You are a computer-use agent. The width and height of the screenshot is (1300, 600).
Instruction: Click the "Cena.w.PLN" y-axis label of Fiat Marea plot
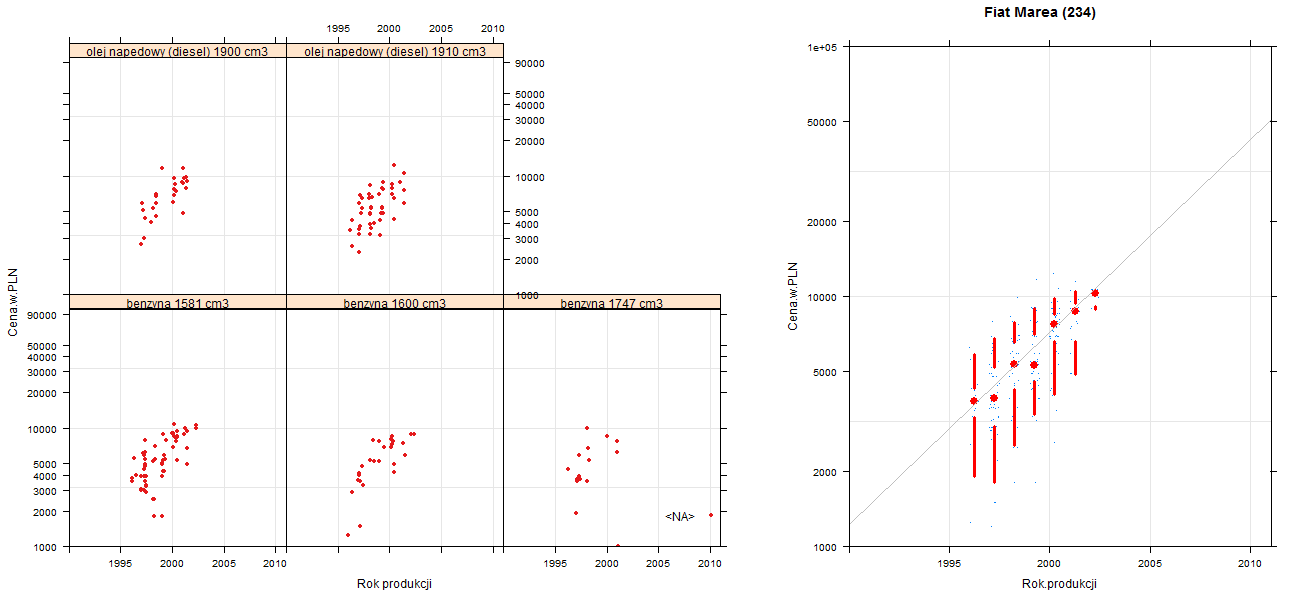[792, 296]
